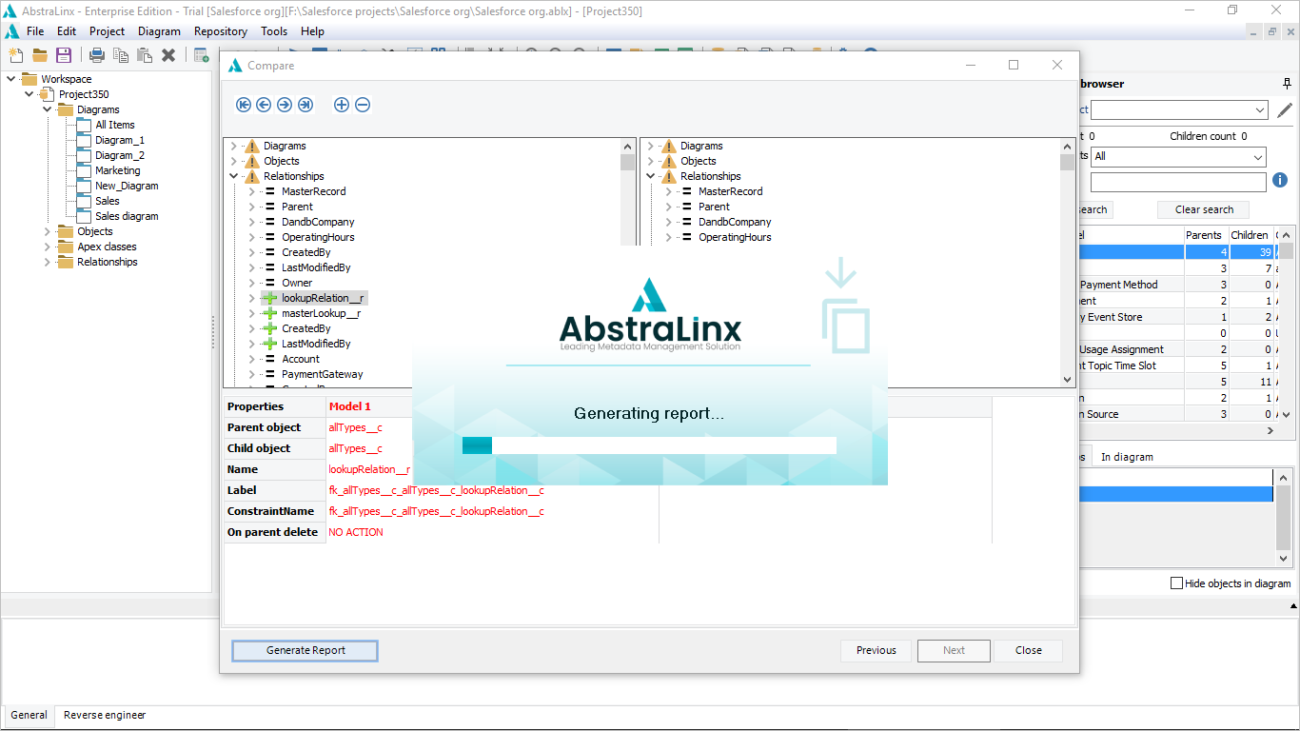Select the Save icon in the toolbar
1300x731 pixels.
click(x=63, y=55)
